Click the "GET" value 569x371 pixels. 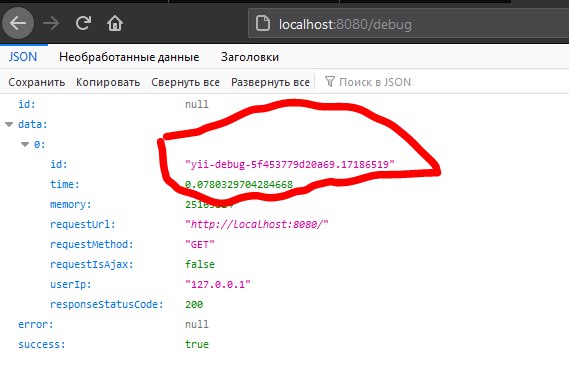200,244
